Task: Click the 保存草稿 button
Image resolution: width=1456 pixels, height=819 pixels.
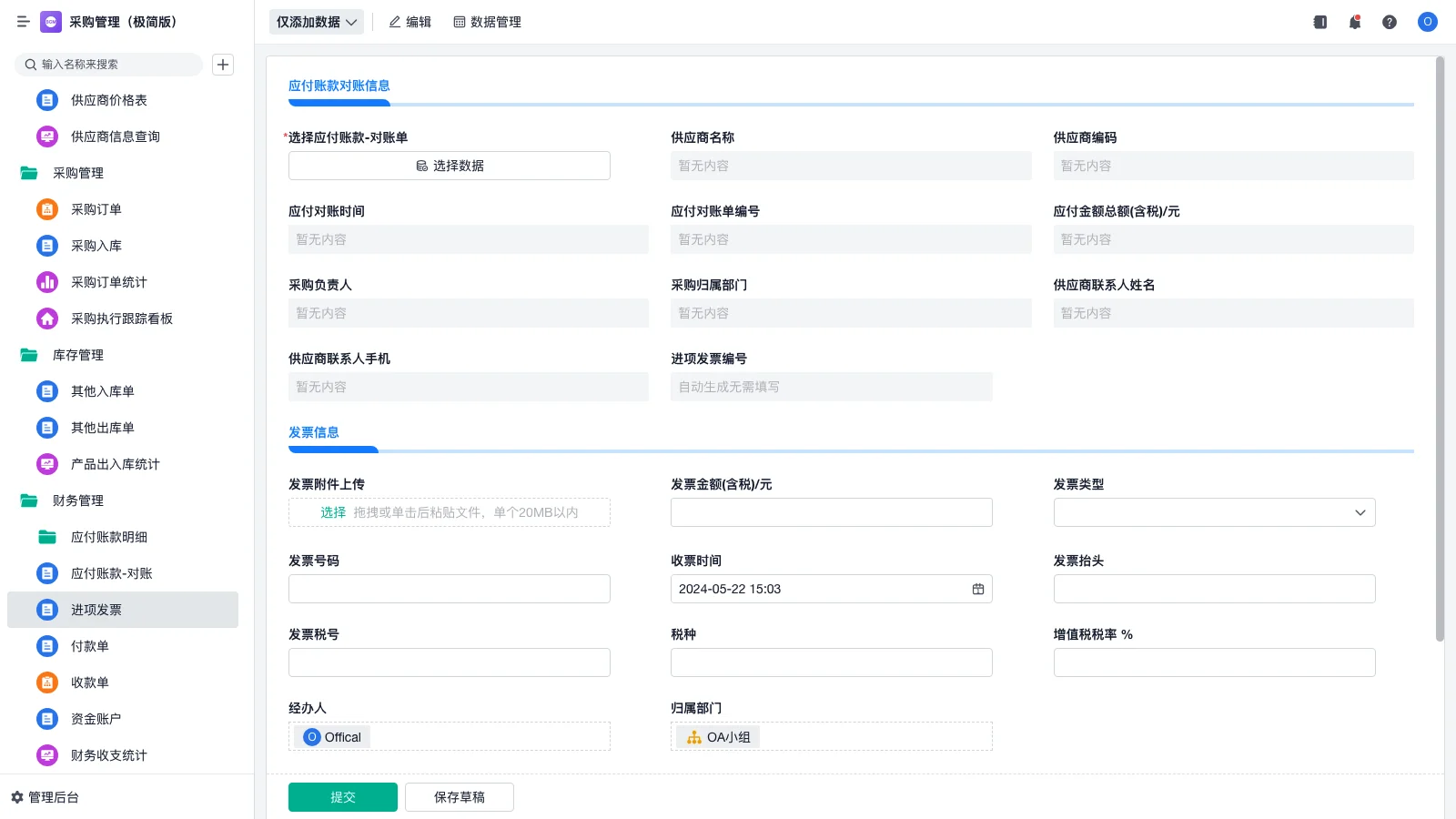Action: point(460,797)
